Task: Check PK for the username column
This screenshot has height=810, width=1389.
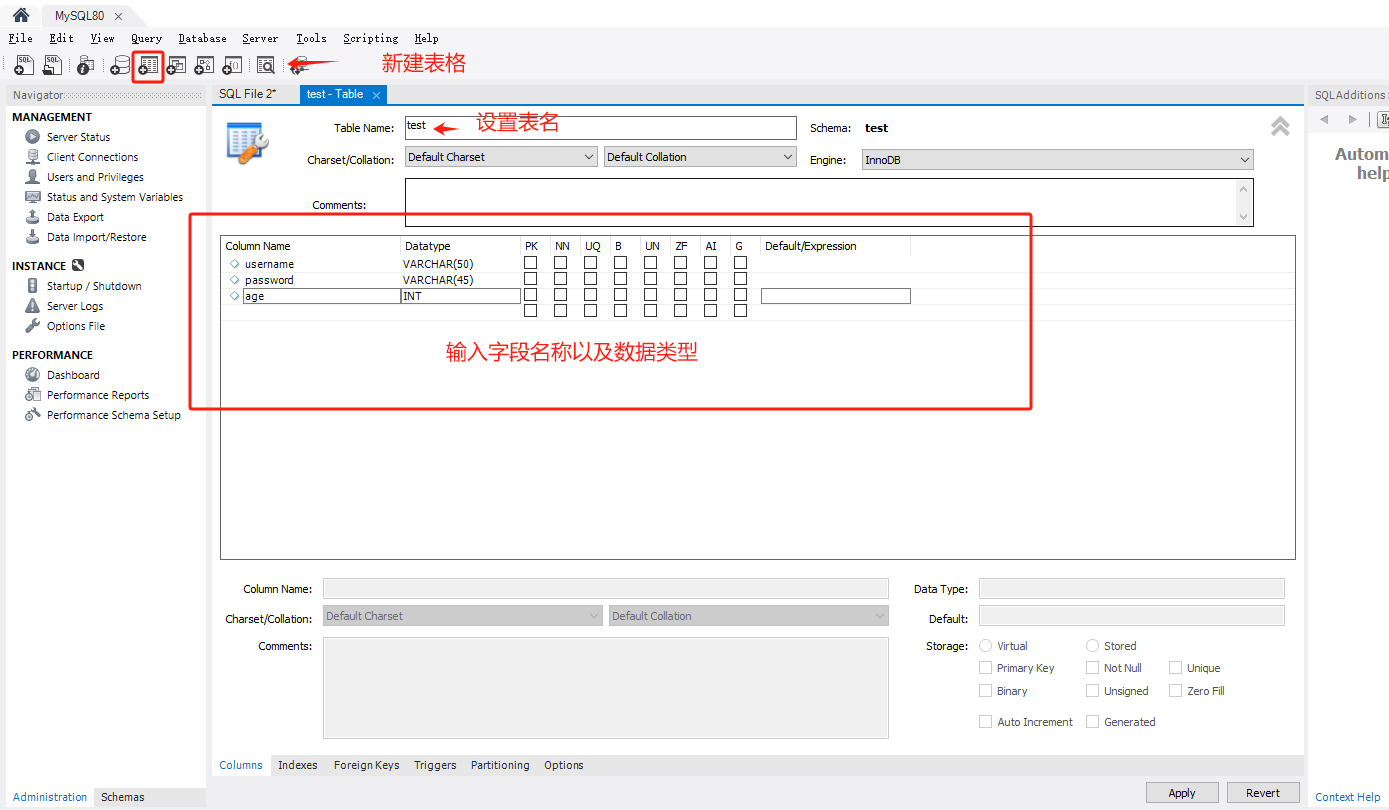Action: (x=531, y=263)
